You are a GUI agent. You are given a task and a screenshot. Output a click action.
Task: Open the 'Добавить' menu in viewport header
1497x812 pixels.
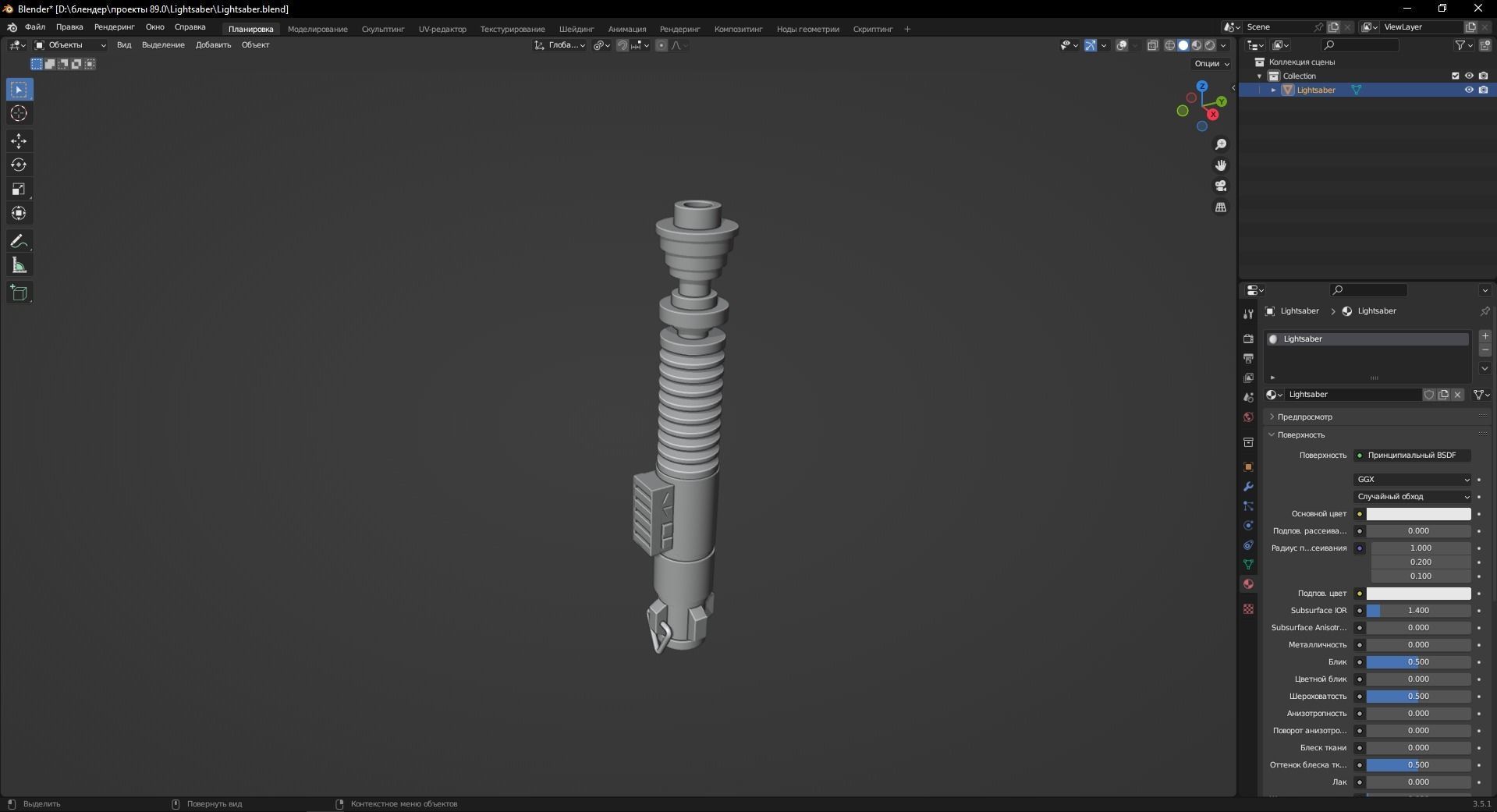point(213,45)
